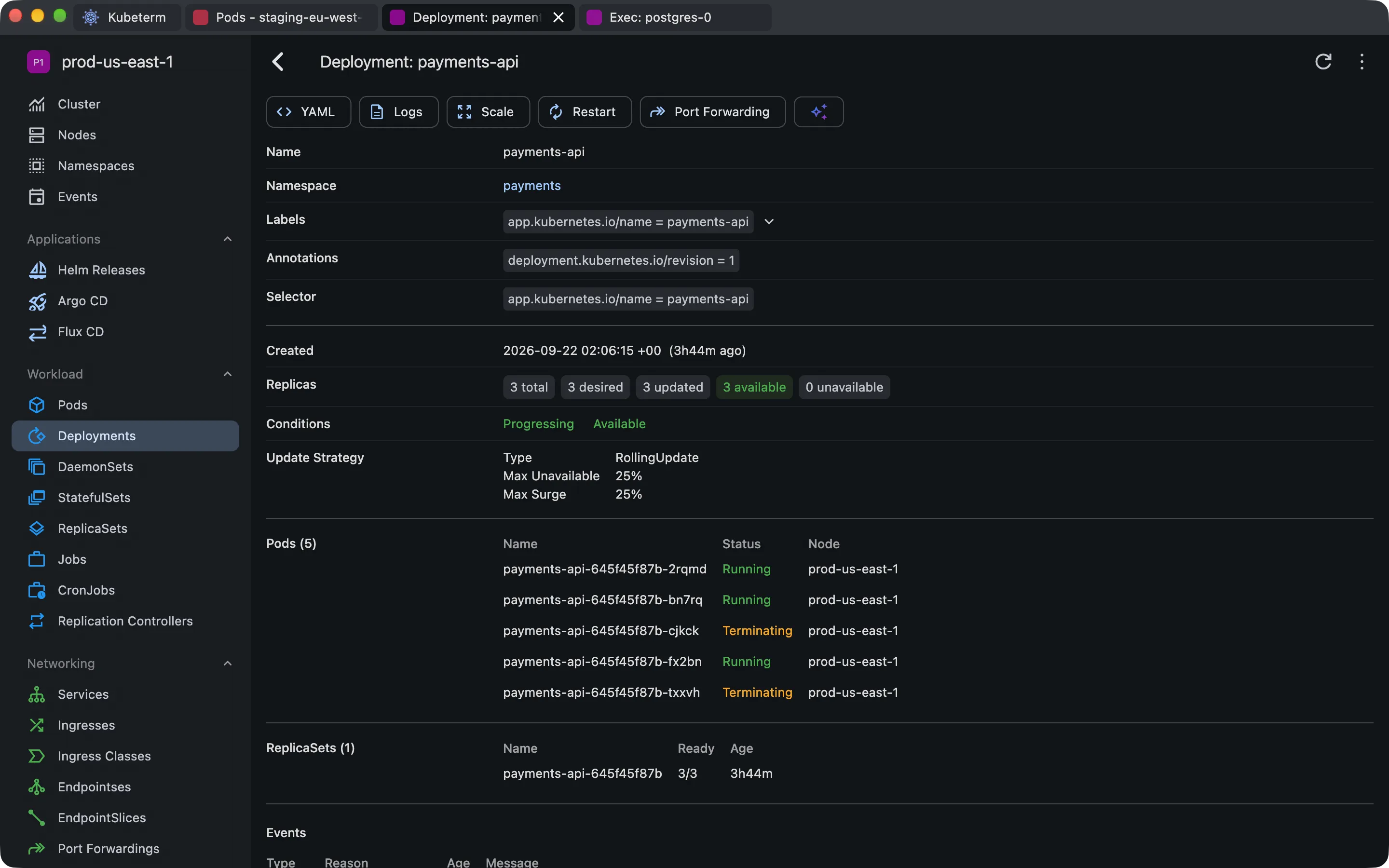Image resolution: width=1389 pixels, height=868 pixels.
Task: Open the payments namespace link
Action: point(531,186)
